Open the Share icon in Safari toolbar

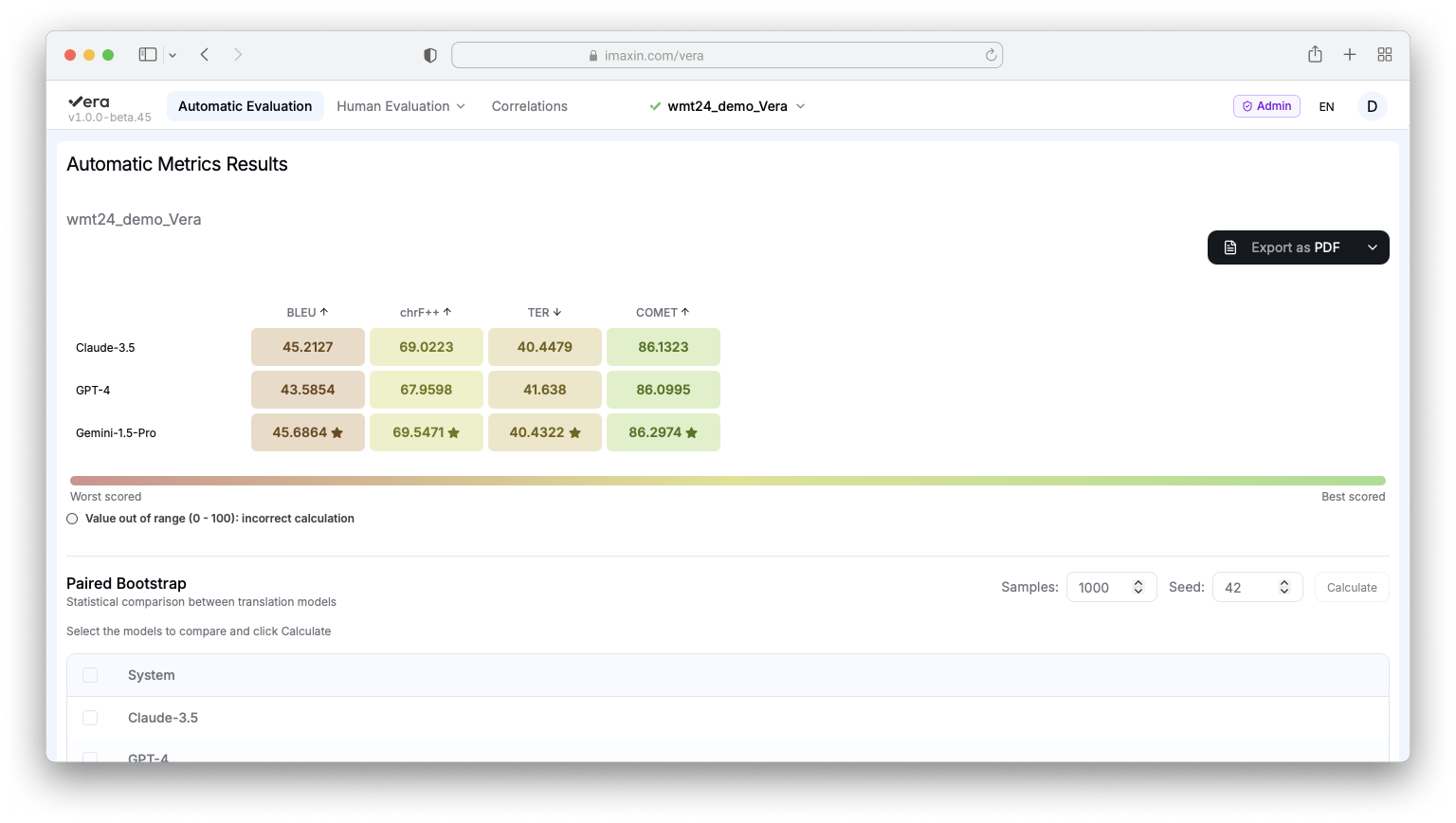pyautogui.click(x=1315, y=54)
